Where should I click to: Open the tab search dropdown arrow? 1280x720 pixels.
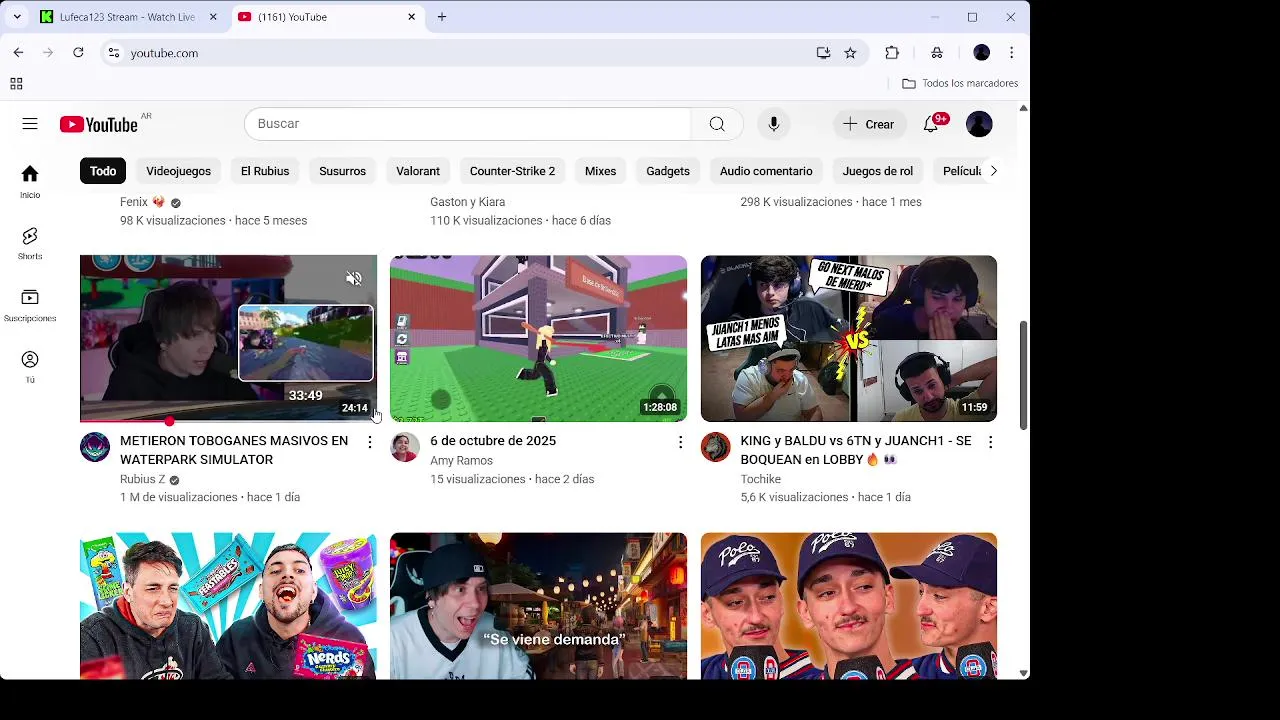[17, 17]
